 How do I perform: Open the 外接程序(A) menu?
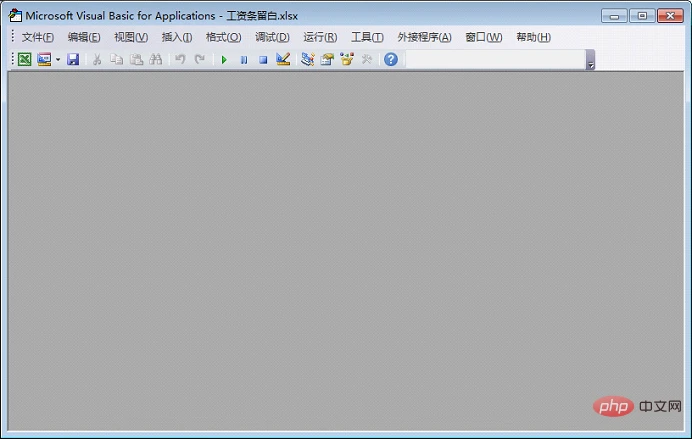(424, 38)
